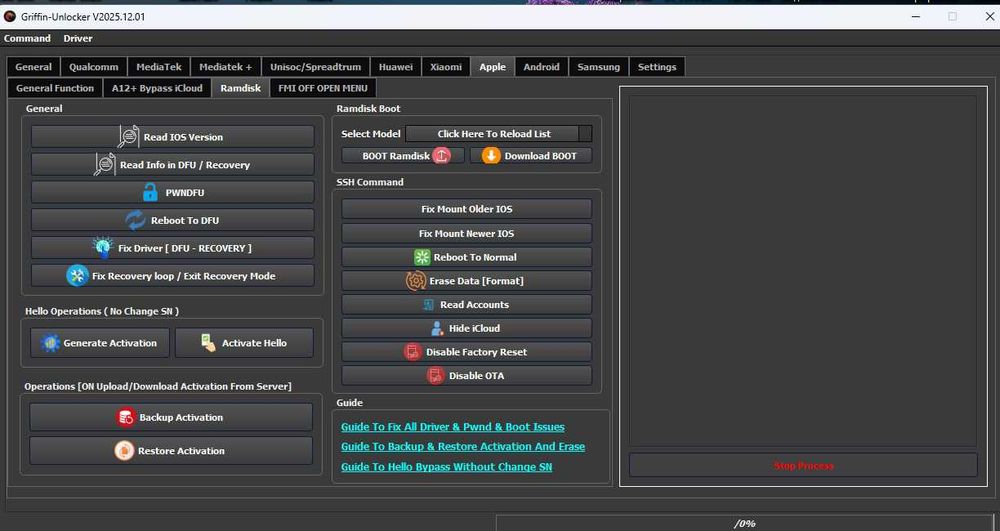Switch to the Android tab

pyautogui.click(x=541, y=67)
